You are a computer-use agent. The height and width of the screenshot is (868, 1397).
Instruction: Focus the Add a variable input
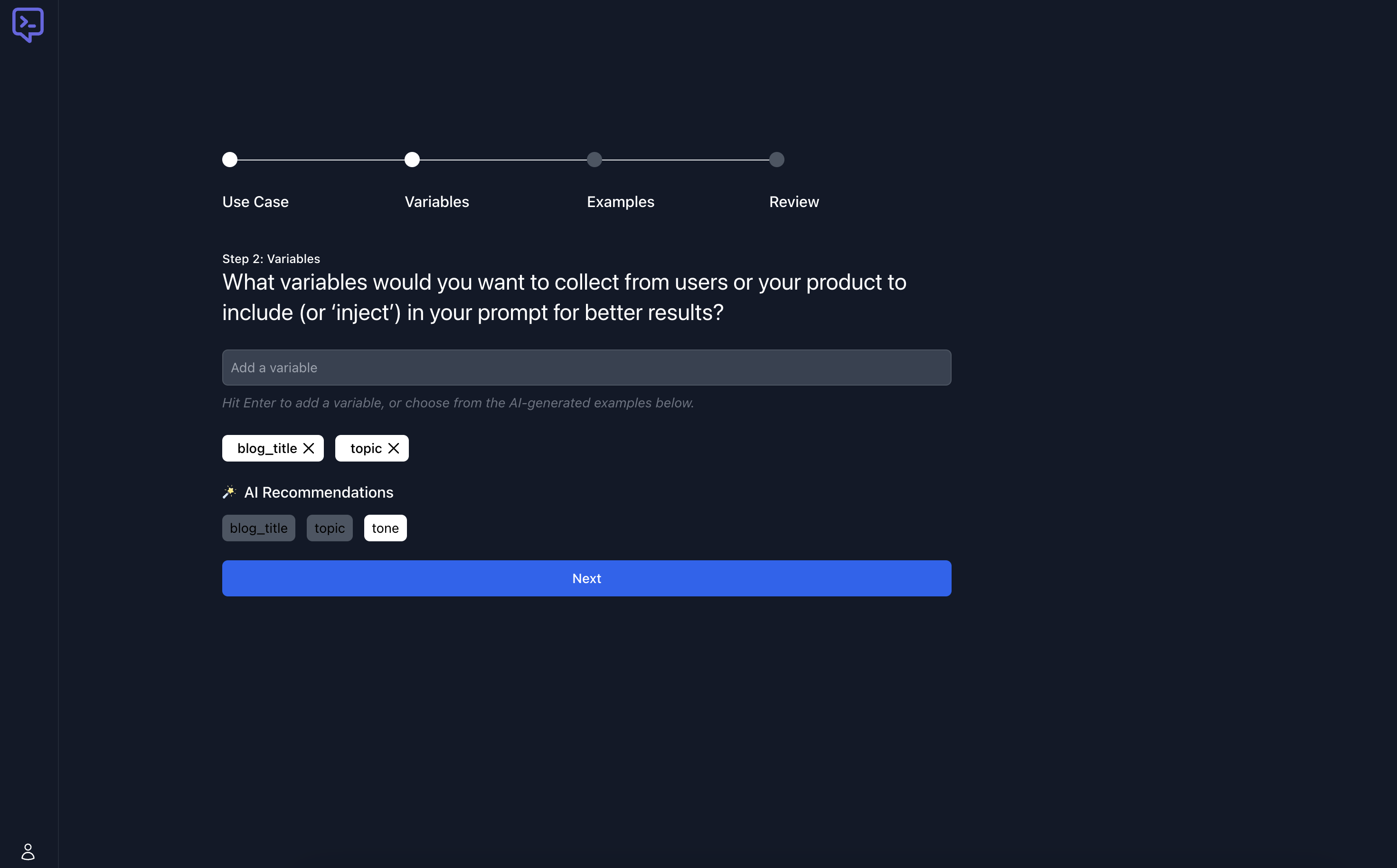tap(586, 368)
